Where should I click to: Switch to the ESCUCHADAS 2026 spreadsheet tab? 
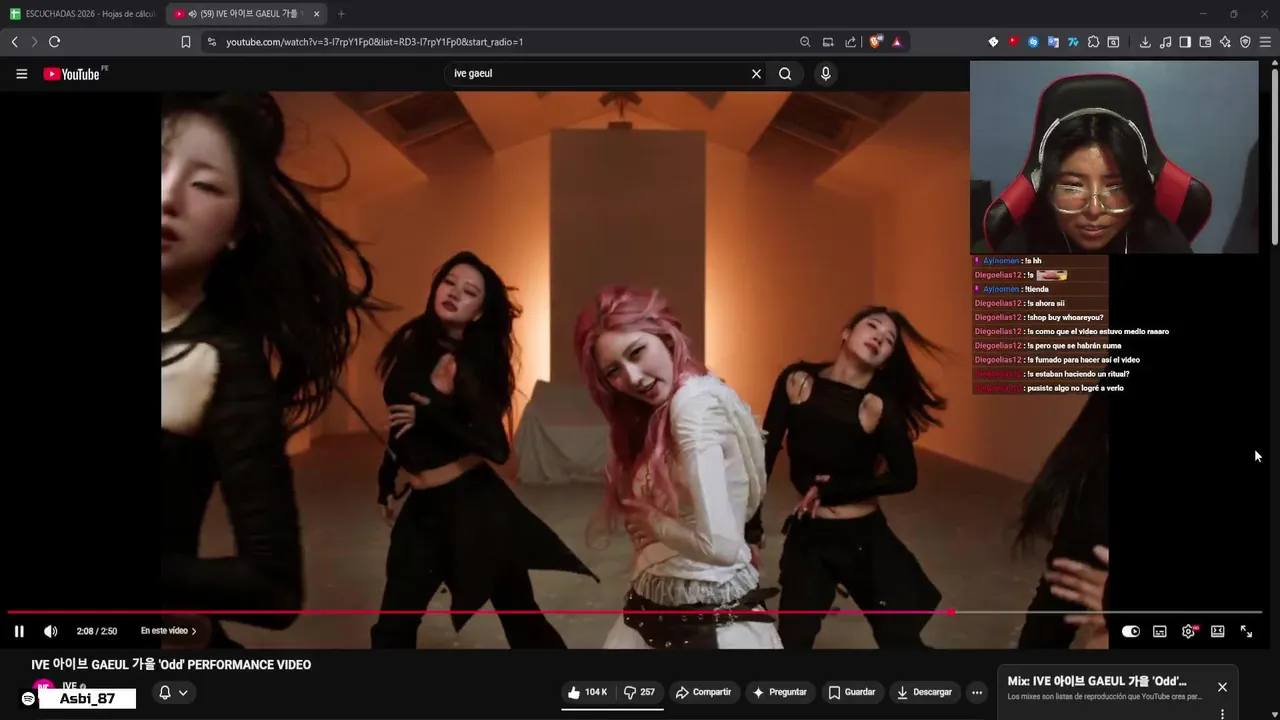click(x=83, y=14)
